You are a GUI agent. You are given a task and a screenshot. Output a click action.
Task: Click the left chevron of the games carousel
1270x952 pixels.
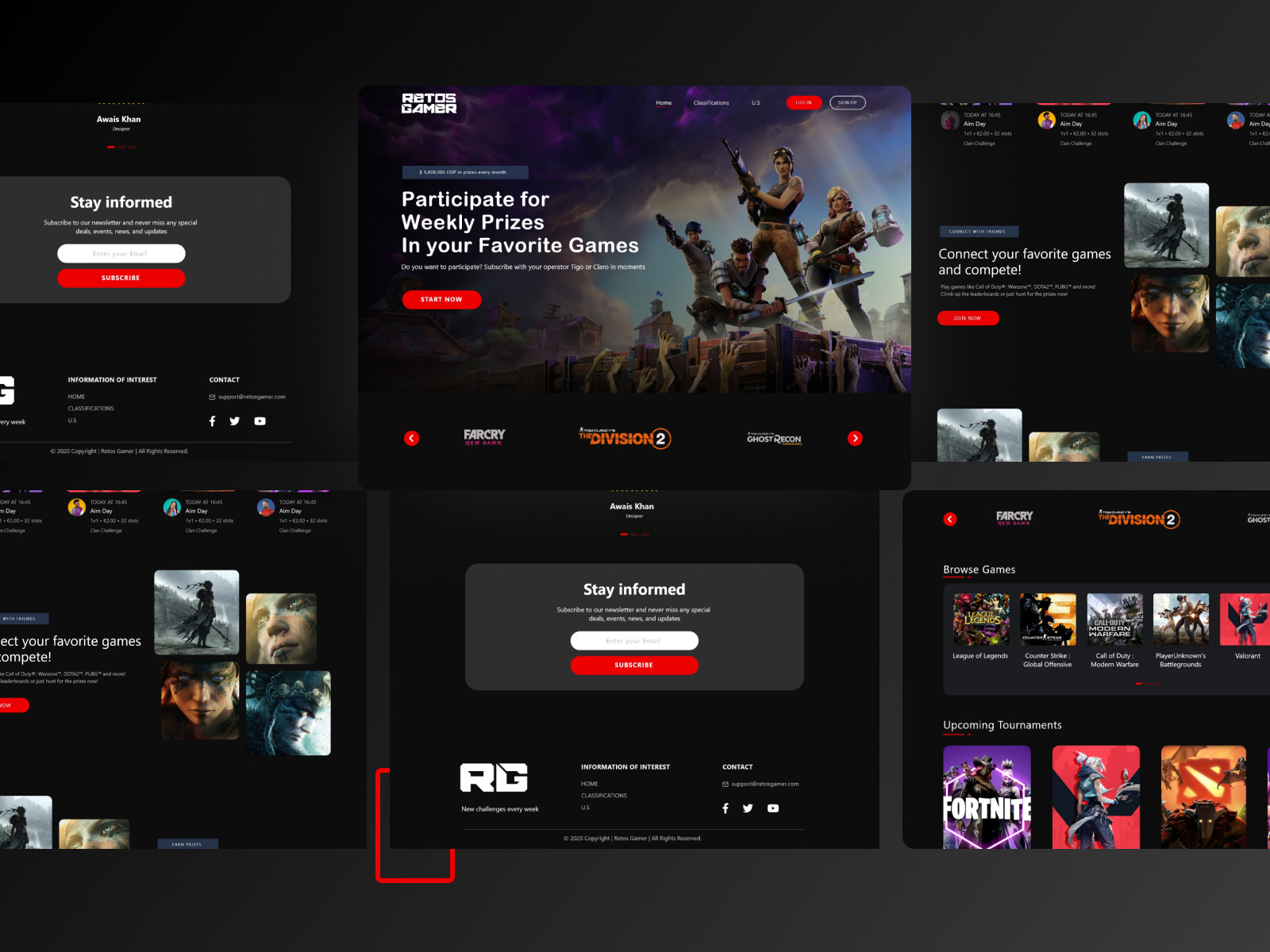tap(411, 438)
